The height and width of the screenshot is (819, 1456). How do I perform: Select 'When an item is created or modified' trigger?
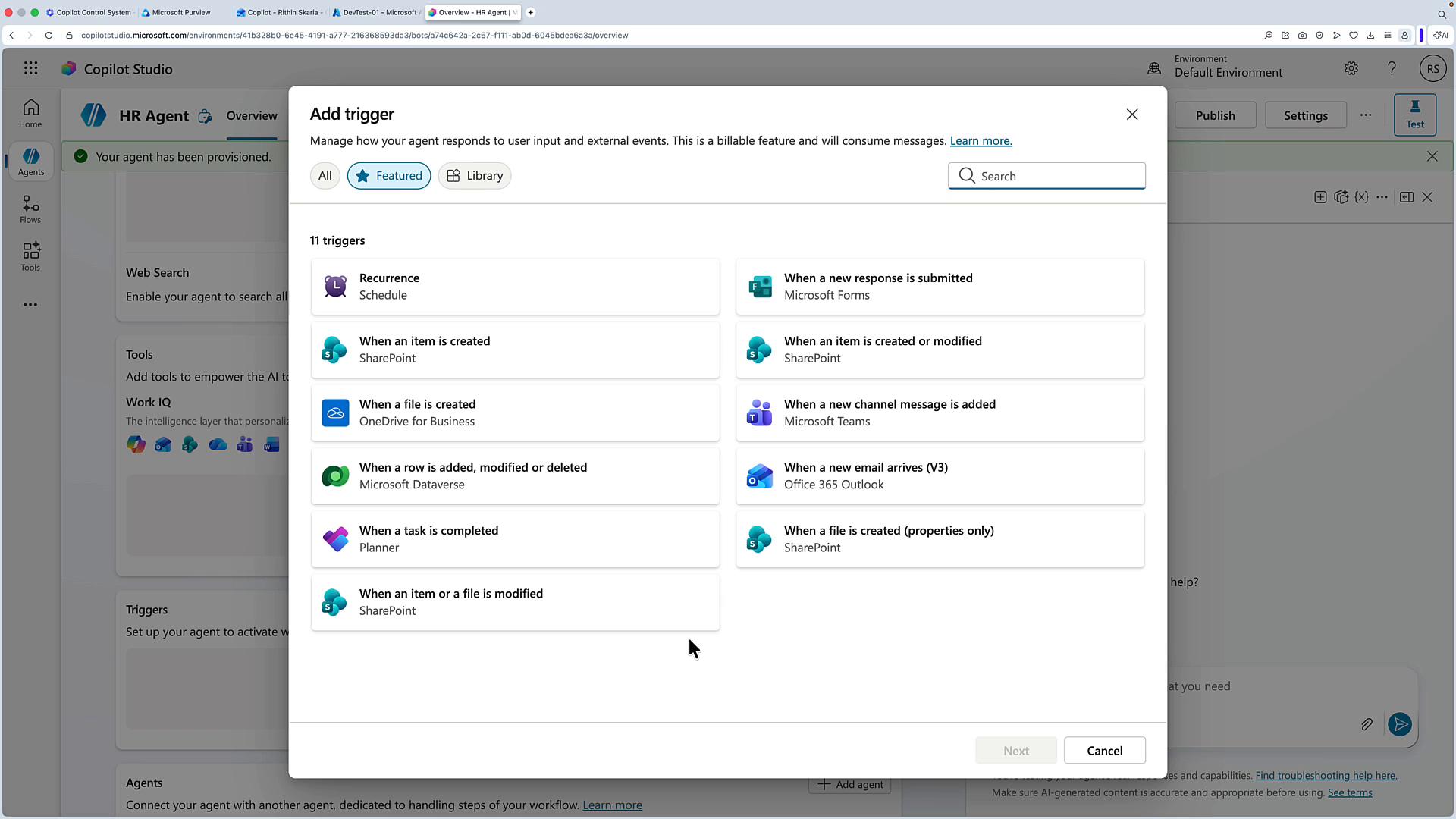coord(940,350)
